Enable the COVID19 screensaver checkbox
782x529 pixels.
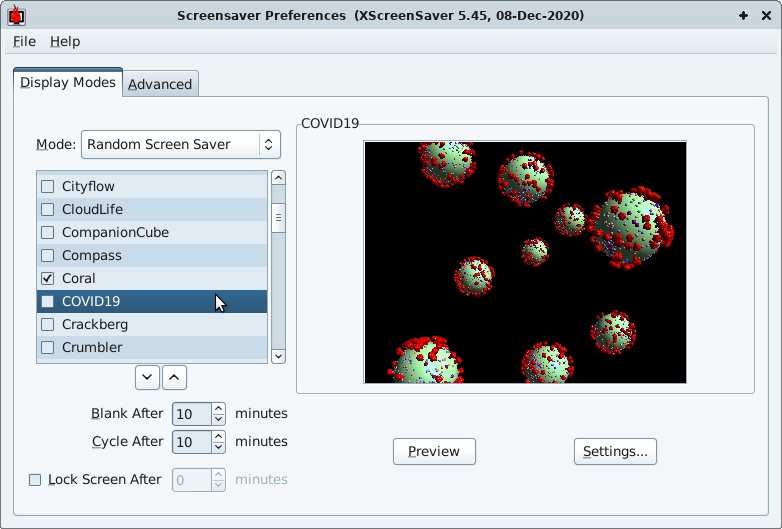pos(47,301)
